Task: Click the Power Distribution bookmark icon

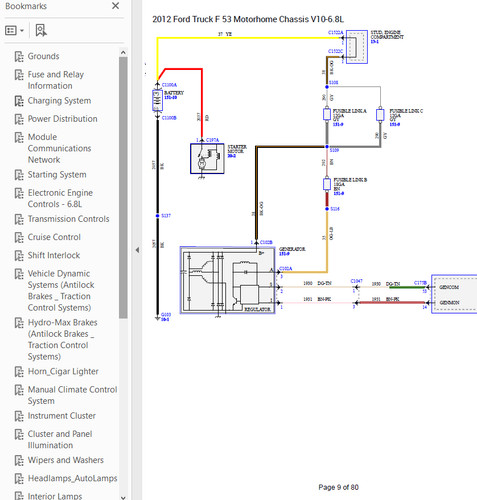Action: 19,119
